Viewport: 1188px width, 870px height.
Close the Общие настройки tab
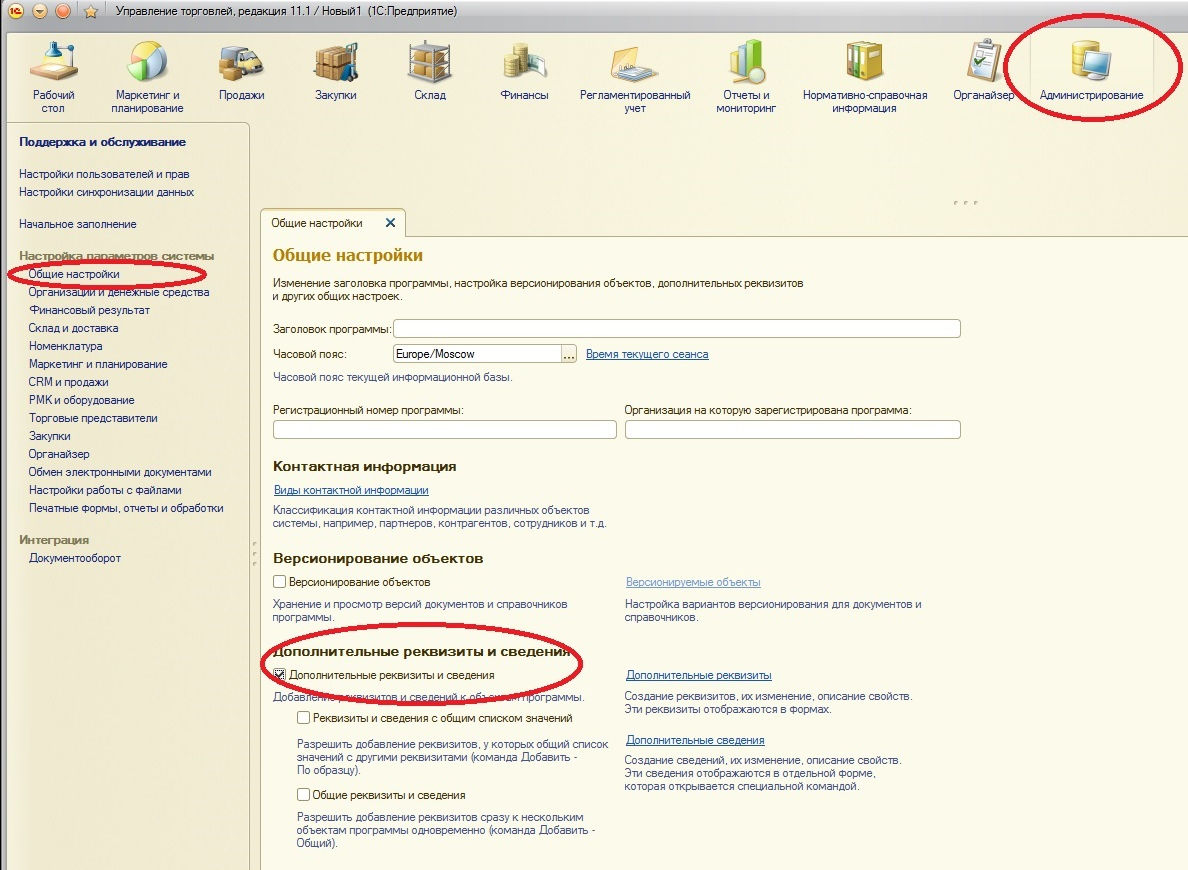pyautogui.click(x=390, y=223)
